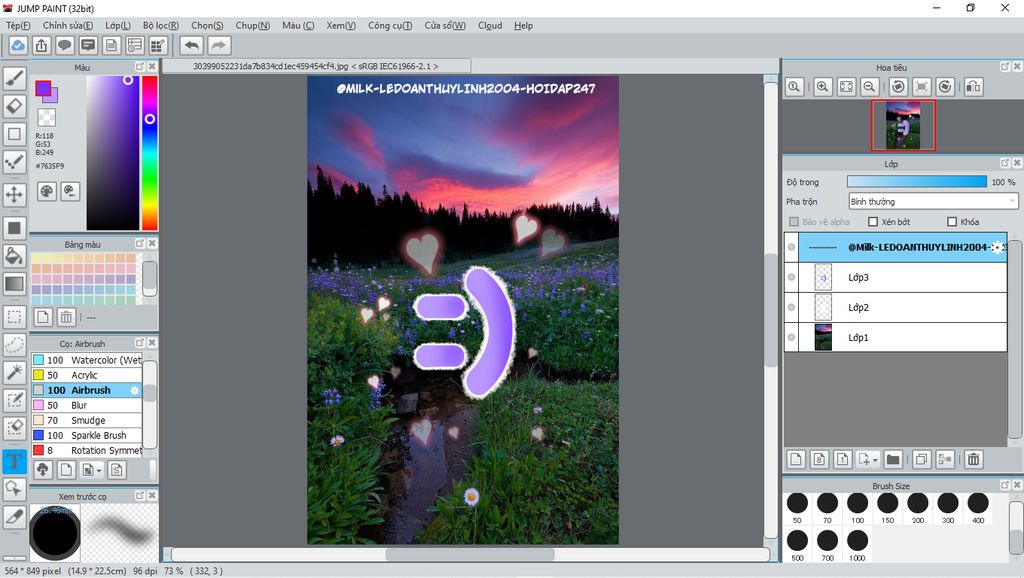Open the add-layer dropdown arrow
The height and width of the screenshot is (578, 1024).
coord(875,460)
